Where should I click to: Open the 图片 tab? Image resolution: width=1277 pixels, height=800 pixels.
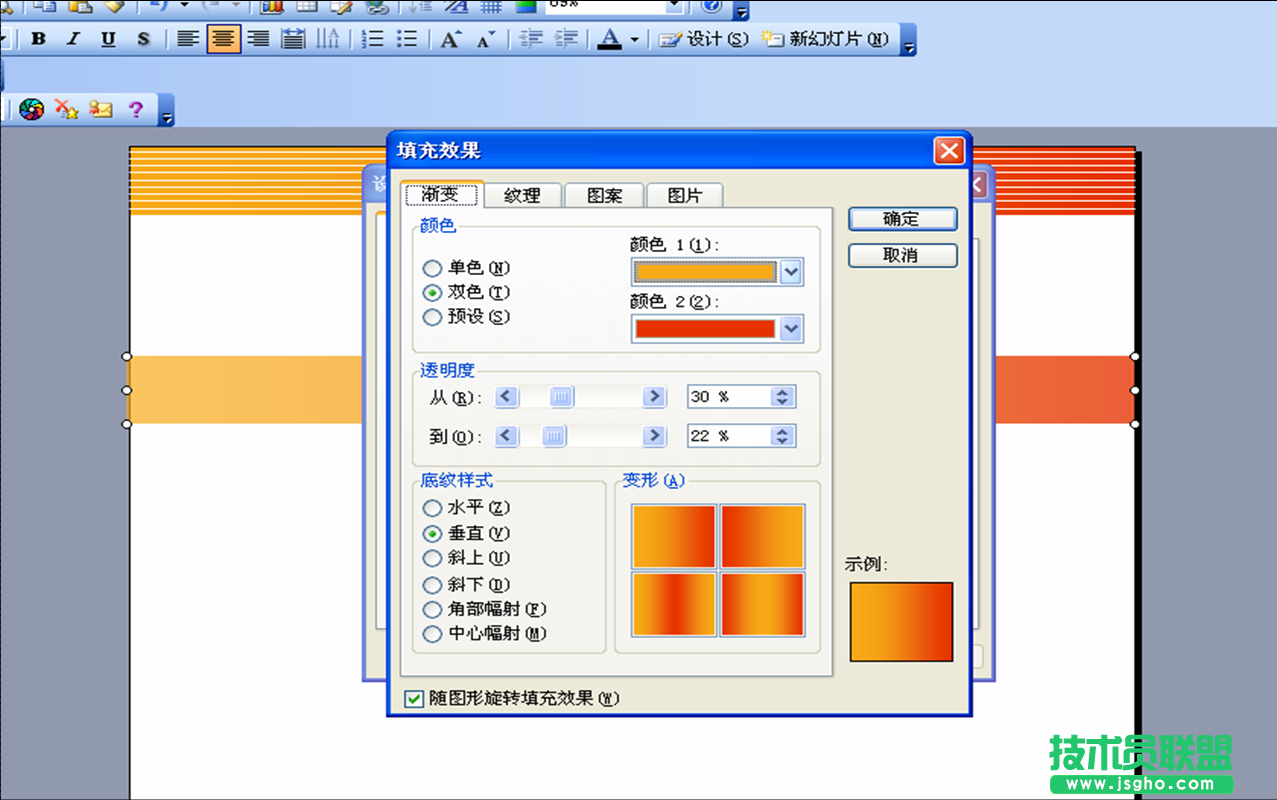pos(684,196)
